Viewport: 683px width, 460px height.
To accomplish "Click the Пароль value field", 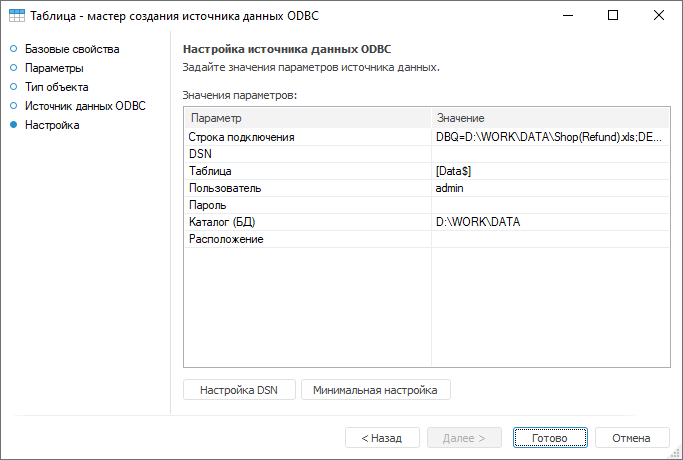I will coord(548,205).
